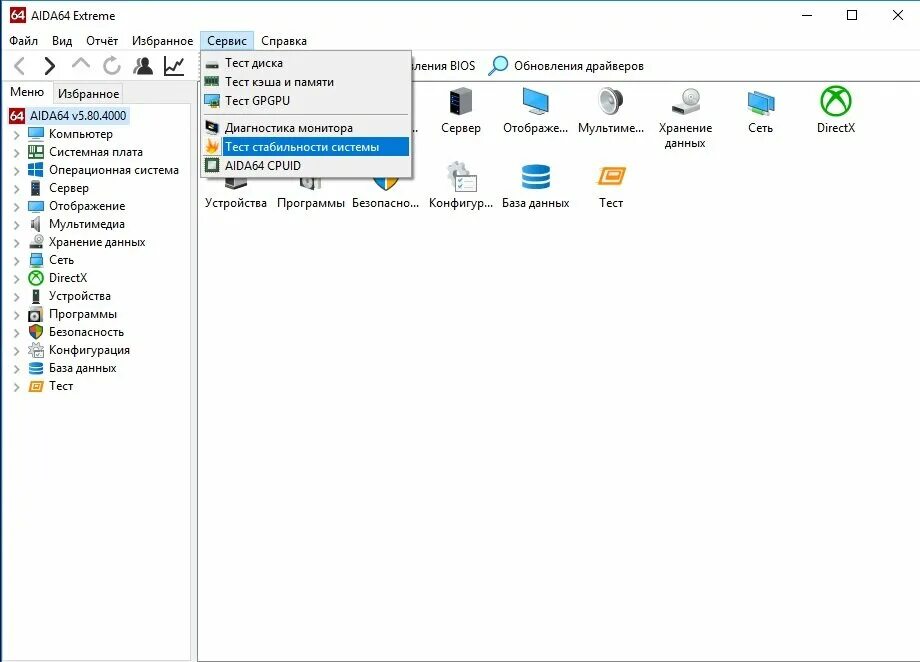The image size is (920, 662).
Task: Click the magnifier icon for driver updates
Action: pos(498,66)
